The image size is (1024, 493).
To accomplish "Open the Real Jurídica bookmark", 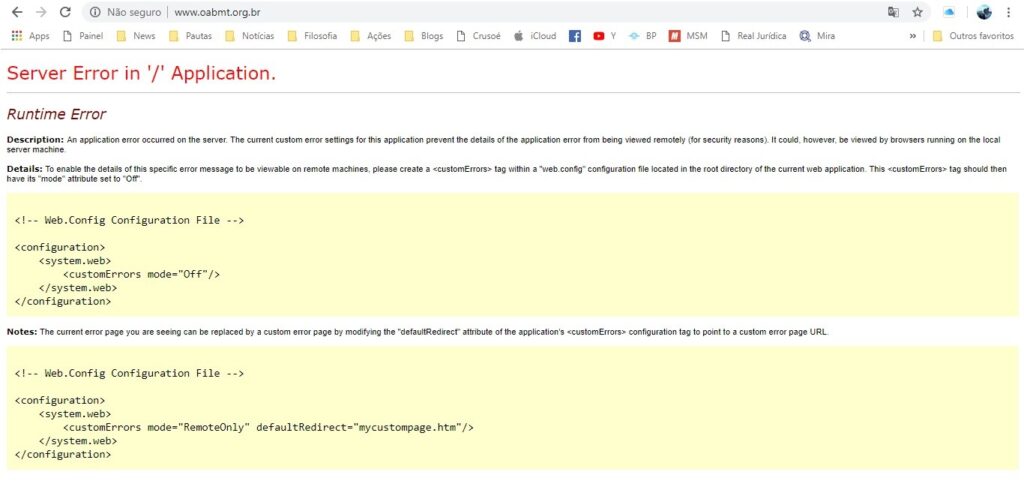I will [x=753, y=36].
